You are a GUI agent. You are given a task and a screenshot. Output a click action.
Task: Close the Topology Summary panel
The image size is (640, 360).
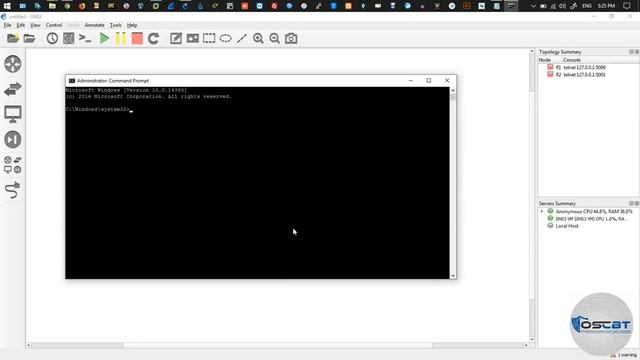tap(636, 52)
